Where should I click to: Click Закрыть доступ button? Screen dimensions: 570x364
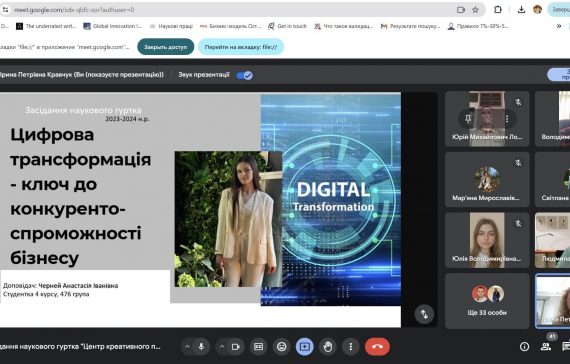(x=165, y=47)
